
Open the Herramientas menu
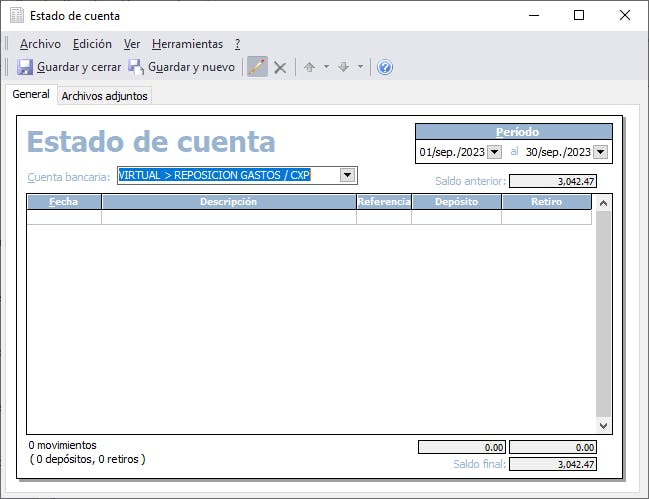tap(187, 44)
